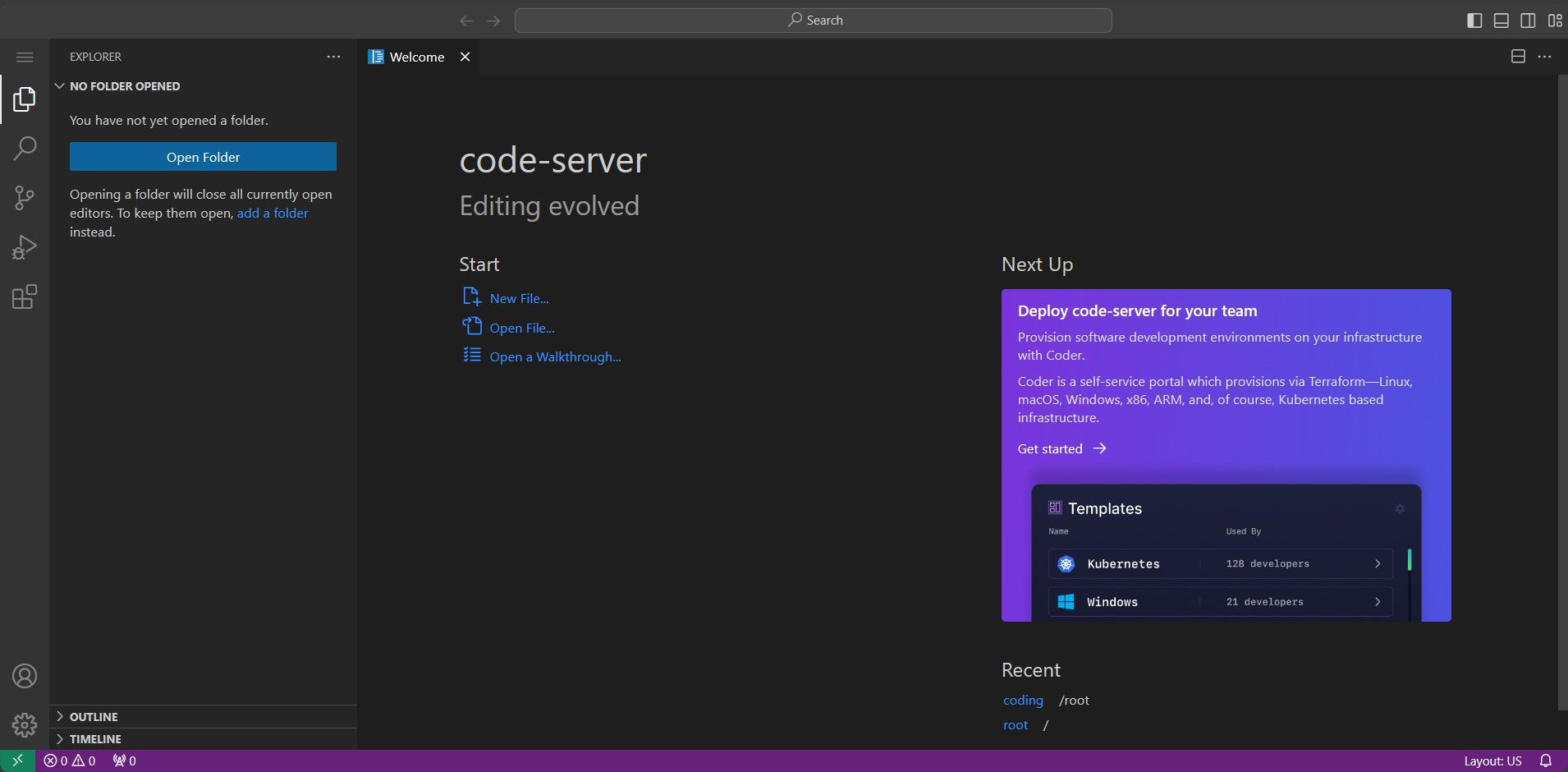The image size is (1568, 772).
Task: Go forward with the navigation arrow
Action: [493, 21]
